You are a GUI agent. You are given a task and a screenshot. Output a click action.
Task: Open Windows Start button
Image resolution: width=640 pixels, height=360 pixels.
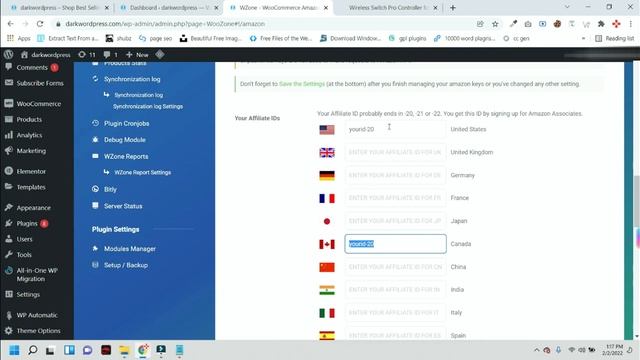[14, 350]
